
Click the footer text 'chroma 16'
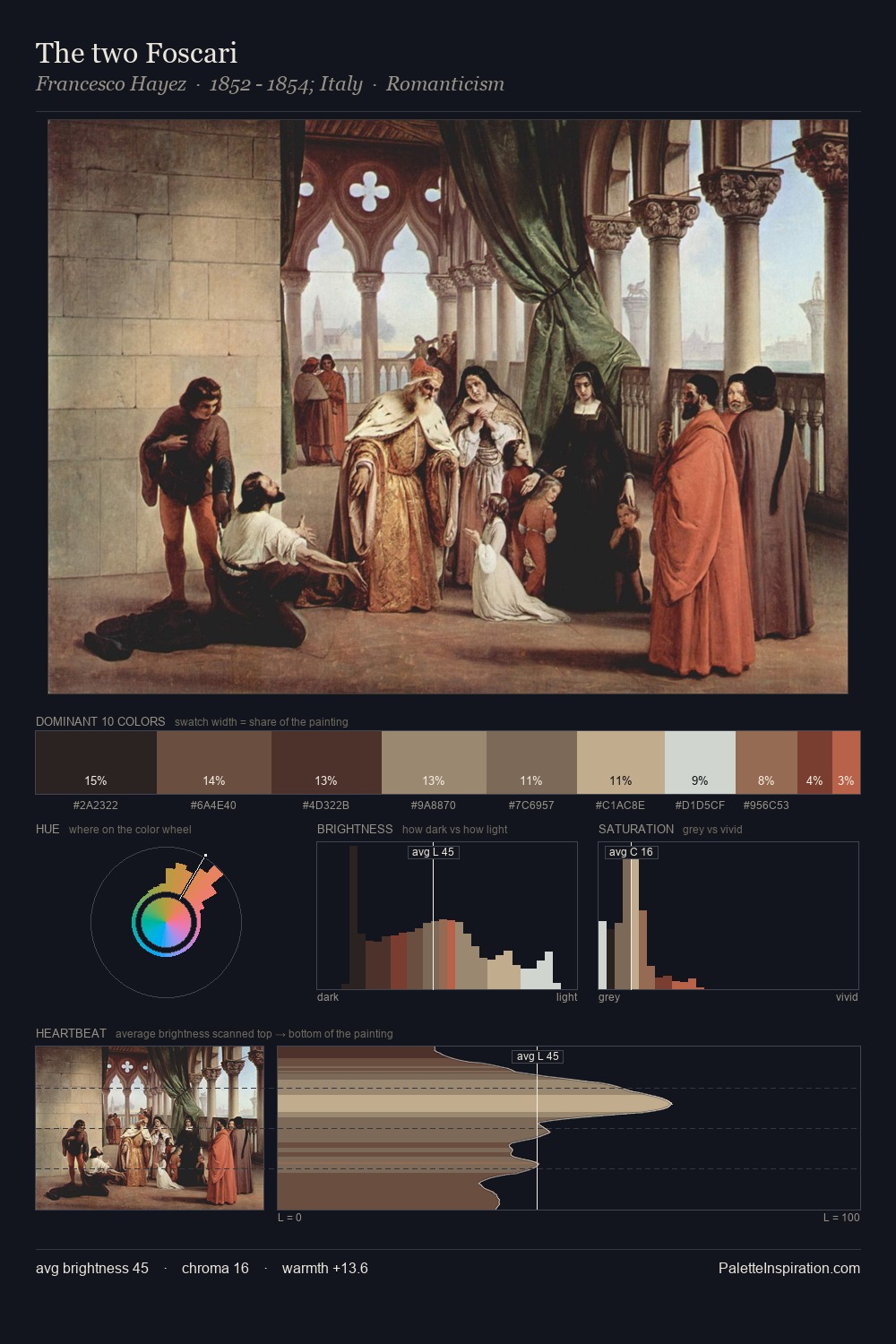point(215,1268)
